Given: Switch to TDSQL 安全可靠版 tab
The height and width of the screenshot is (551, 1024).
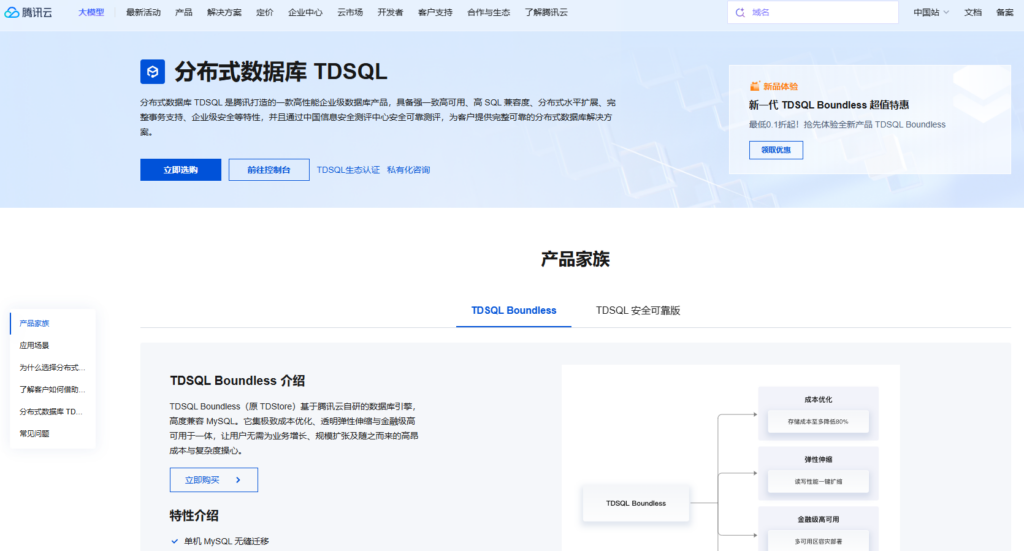Looking at the screenshot, I should point(638,311).
